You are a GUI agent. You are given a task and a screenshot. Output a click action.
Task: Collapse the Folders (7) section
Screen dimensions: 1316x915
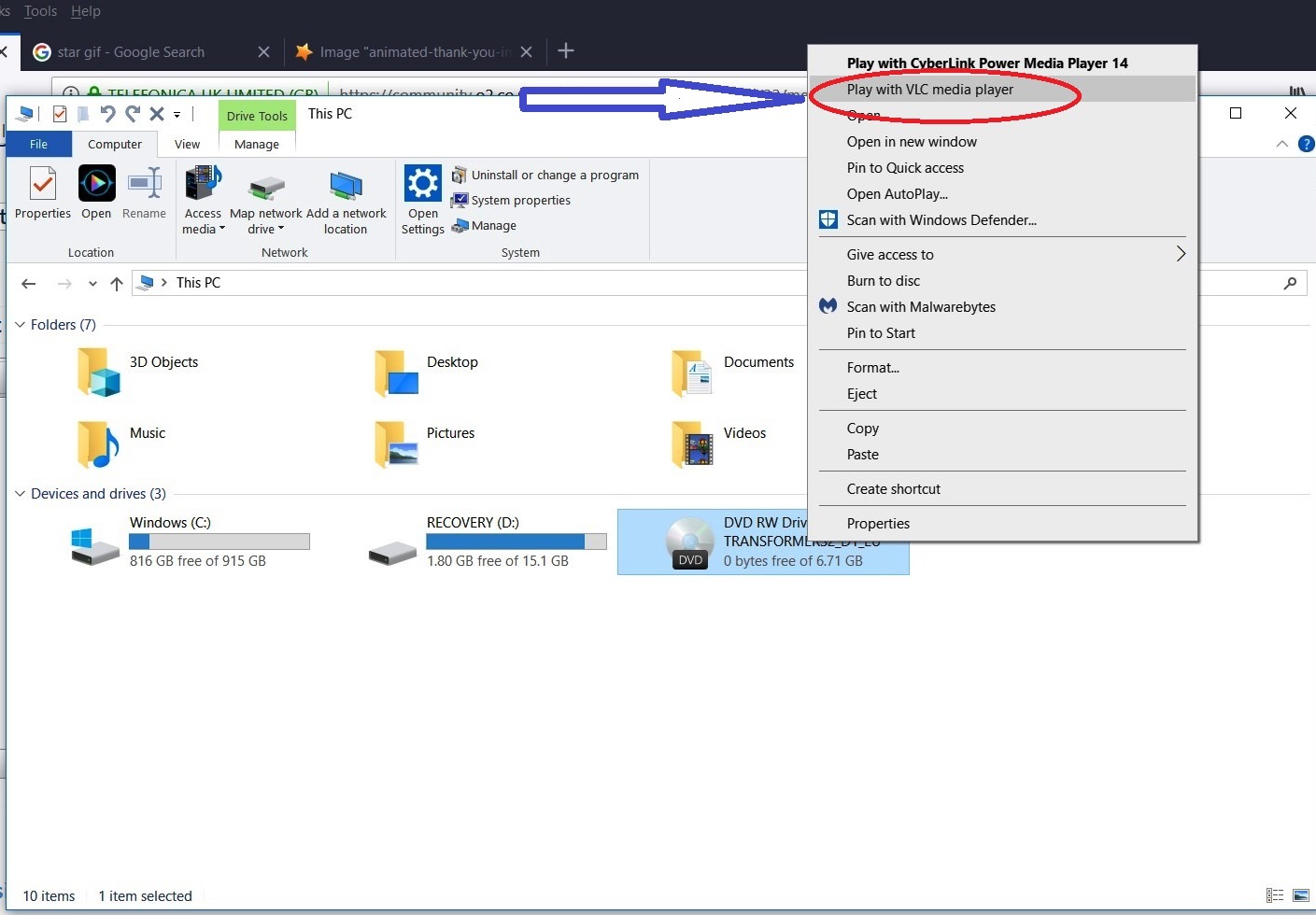pos(21,325)
